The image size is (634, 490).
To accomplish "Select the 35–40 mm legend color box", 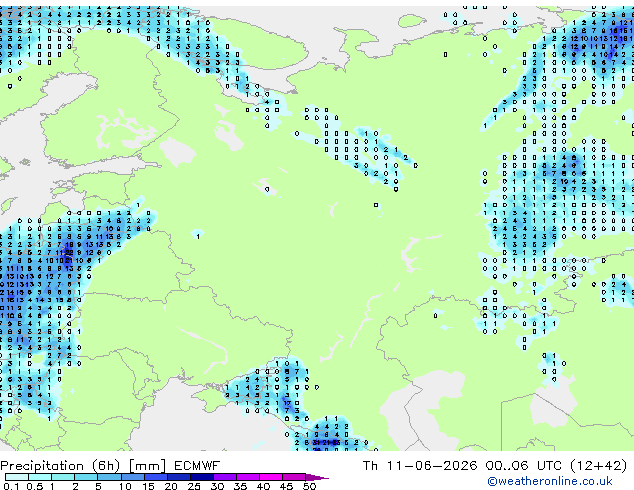I will (x=247, y=477).
